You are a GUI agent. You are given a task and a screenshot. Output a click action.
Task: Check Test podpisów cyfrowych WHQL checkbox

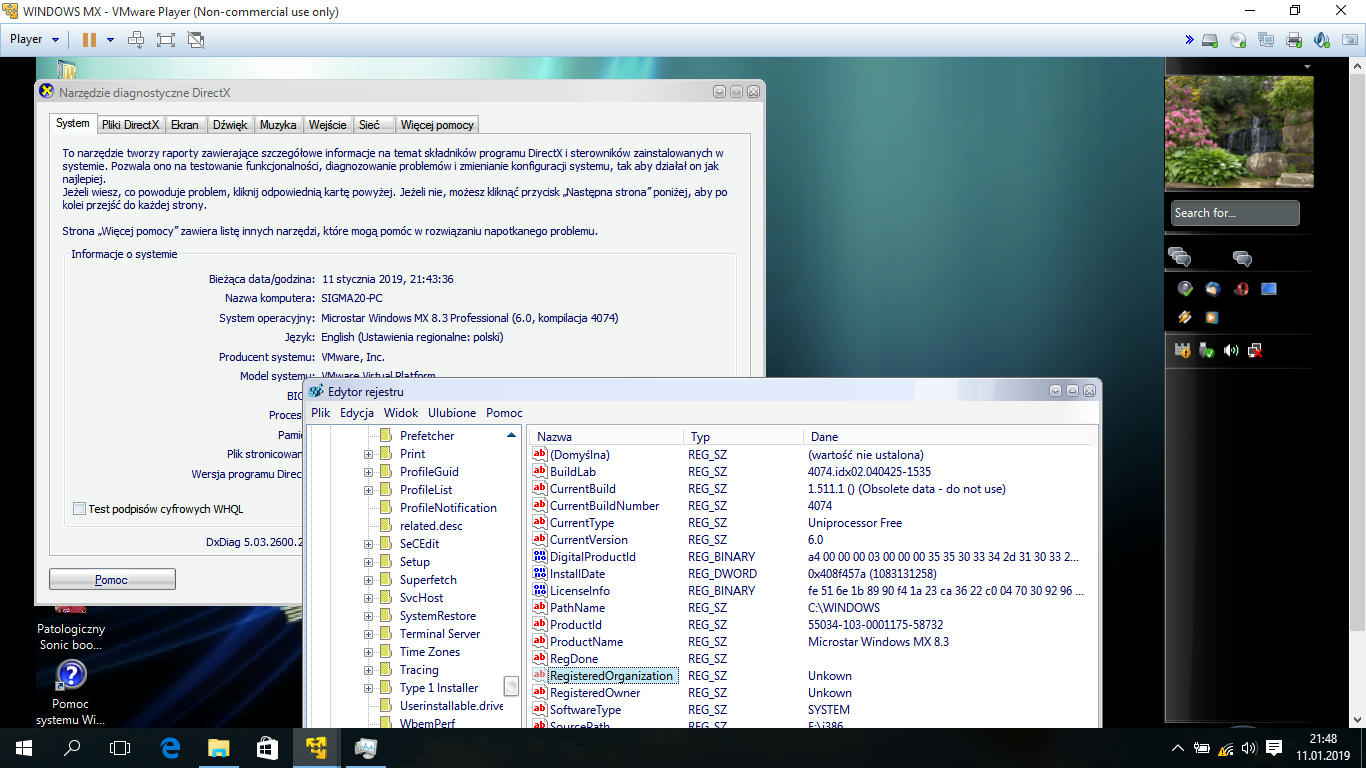(x=79, y=509)
